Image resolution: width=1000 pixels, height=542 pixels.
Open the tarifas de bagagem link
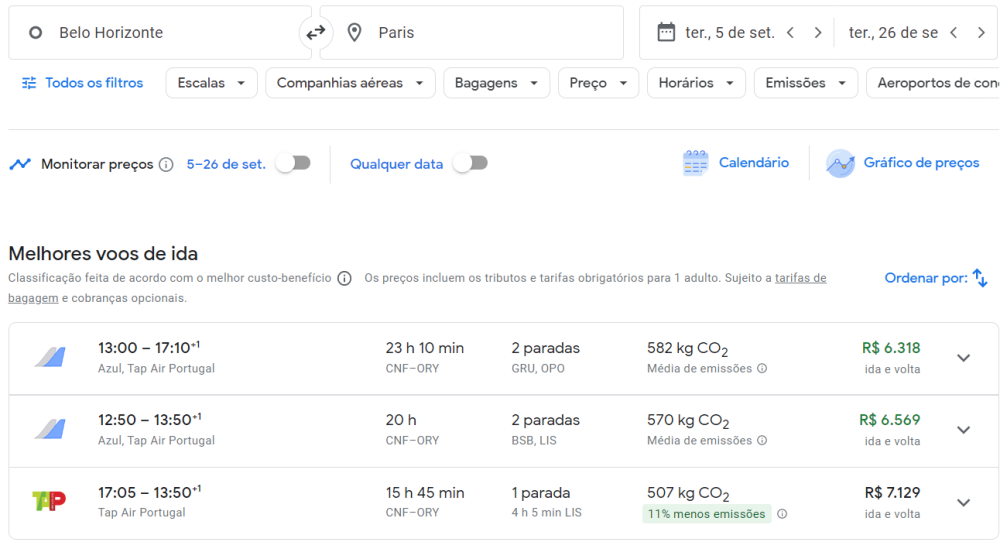(x=800, y=278)
